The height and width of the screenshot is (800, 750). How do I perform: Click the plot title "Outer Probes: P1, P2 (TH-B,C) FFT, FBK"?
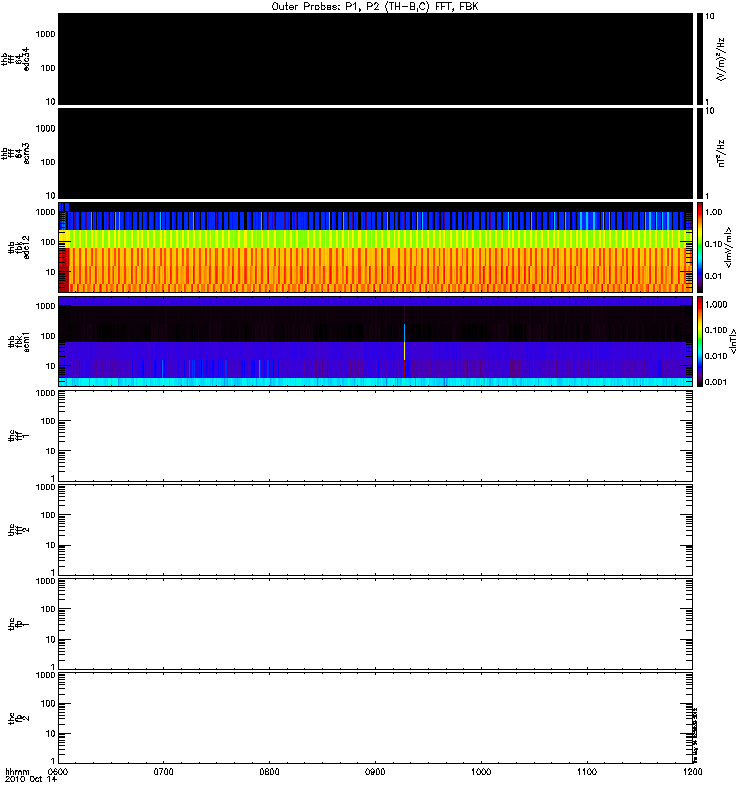375,7
